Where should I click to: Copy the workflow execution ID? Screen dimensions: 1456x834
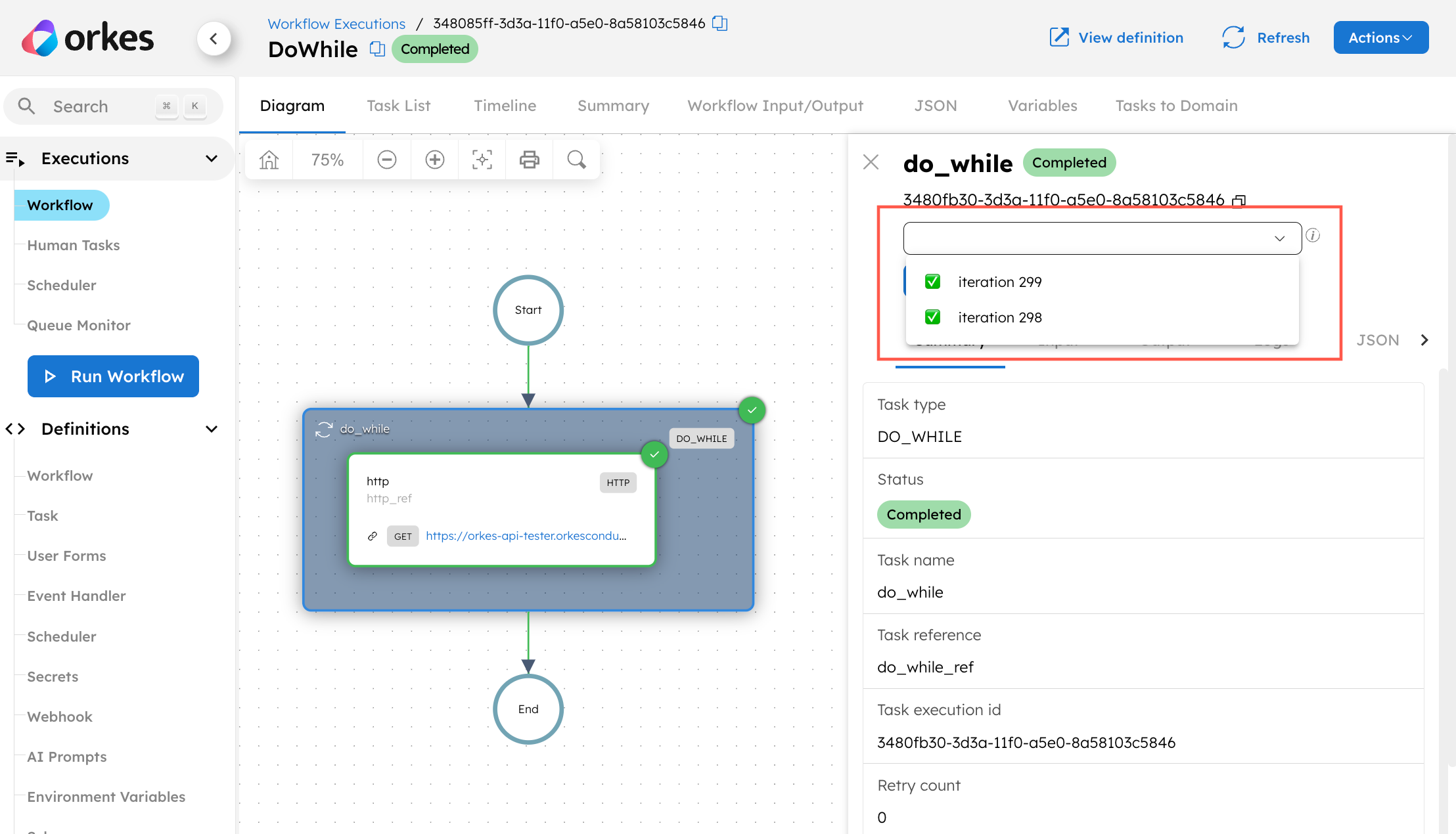(x=719, y=23)
